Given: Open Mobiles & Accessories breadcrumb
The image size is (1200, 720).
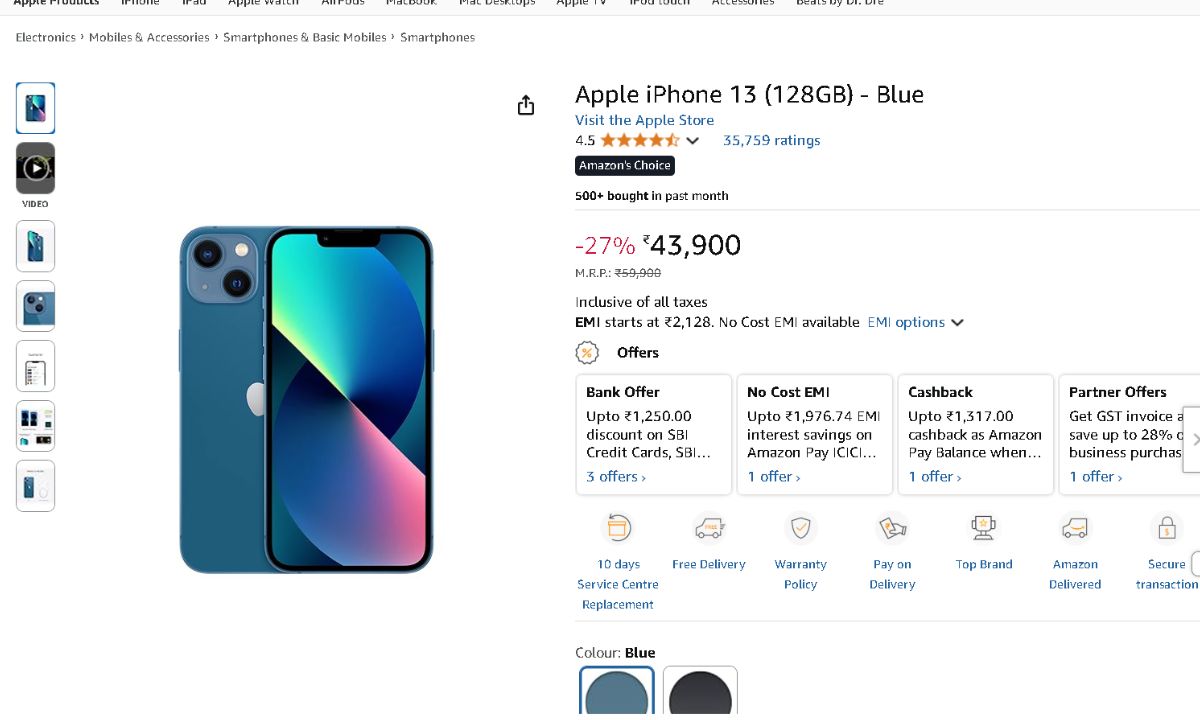Looking at the screenshot, I should (149, 37).
